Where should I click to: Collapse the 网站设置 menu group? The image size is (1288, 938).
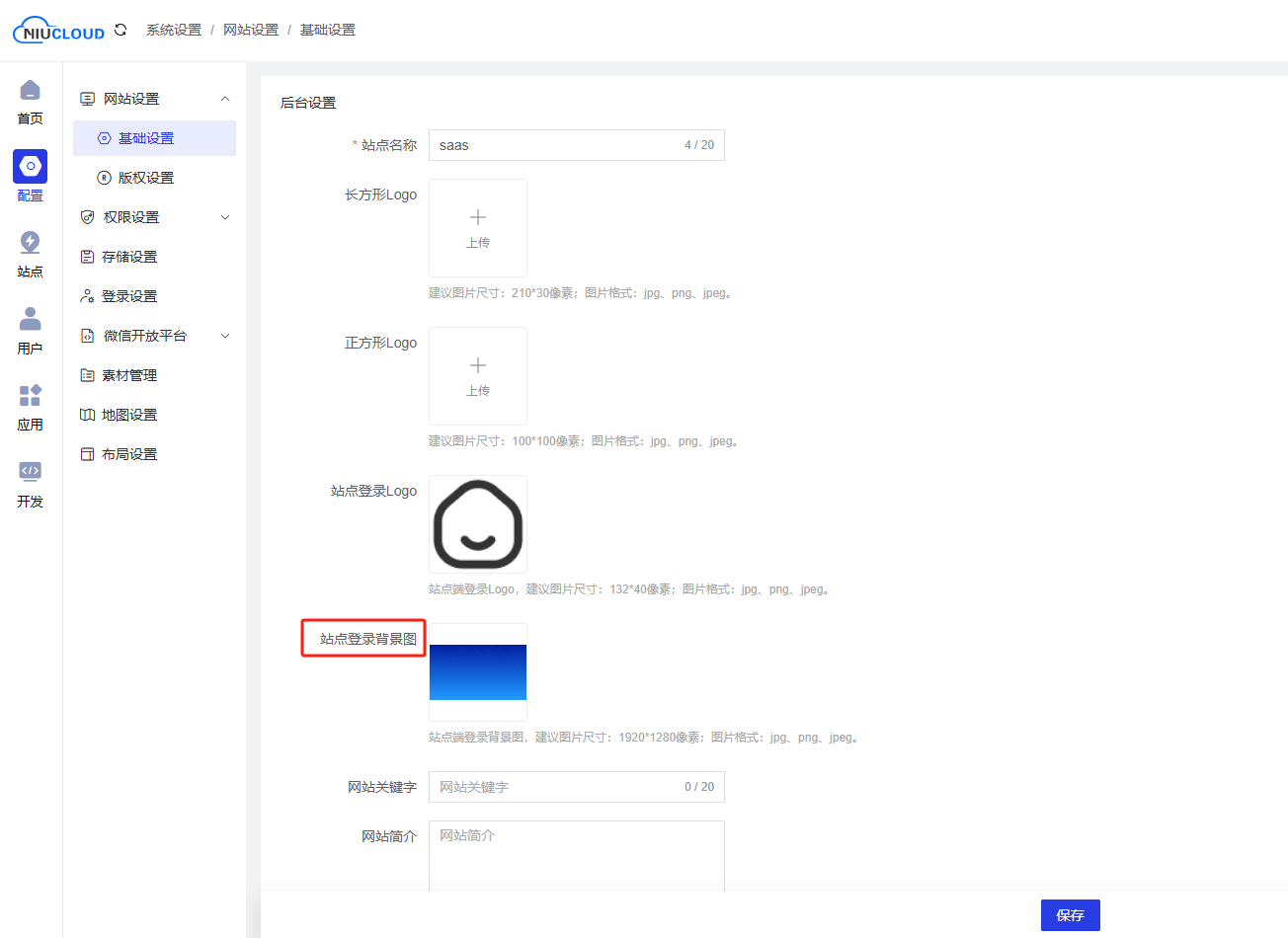[154, 98]
